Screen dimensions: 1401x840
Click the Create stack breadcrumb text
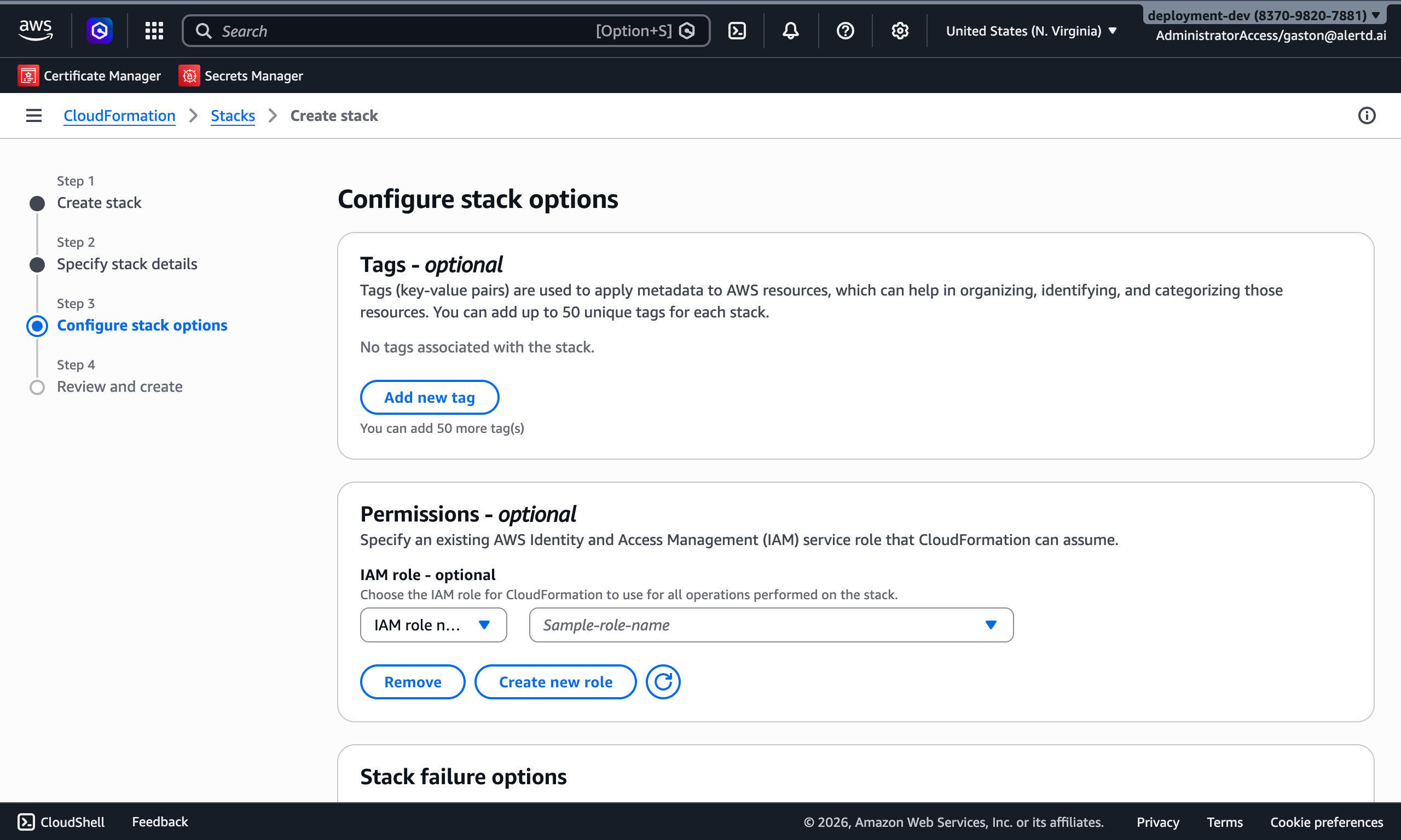click(x=334, y=115)
